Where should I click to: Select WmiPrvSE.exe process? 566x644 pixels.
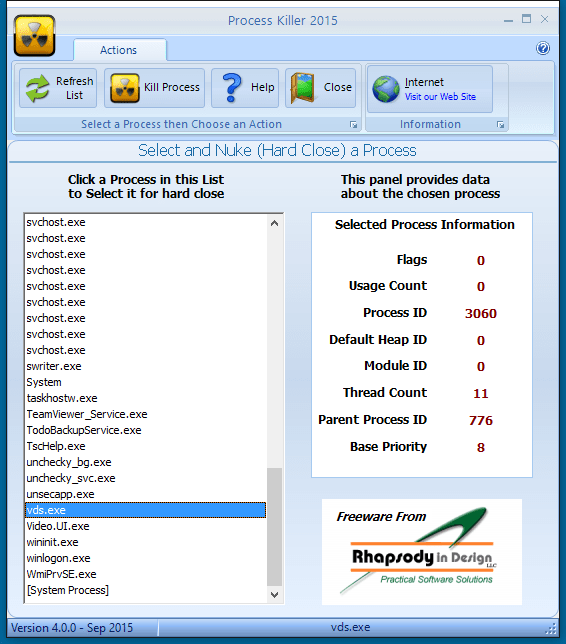(x=145, y=575)
